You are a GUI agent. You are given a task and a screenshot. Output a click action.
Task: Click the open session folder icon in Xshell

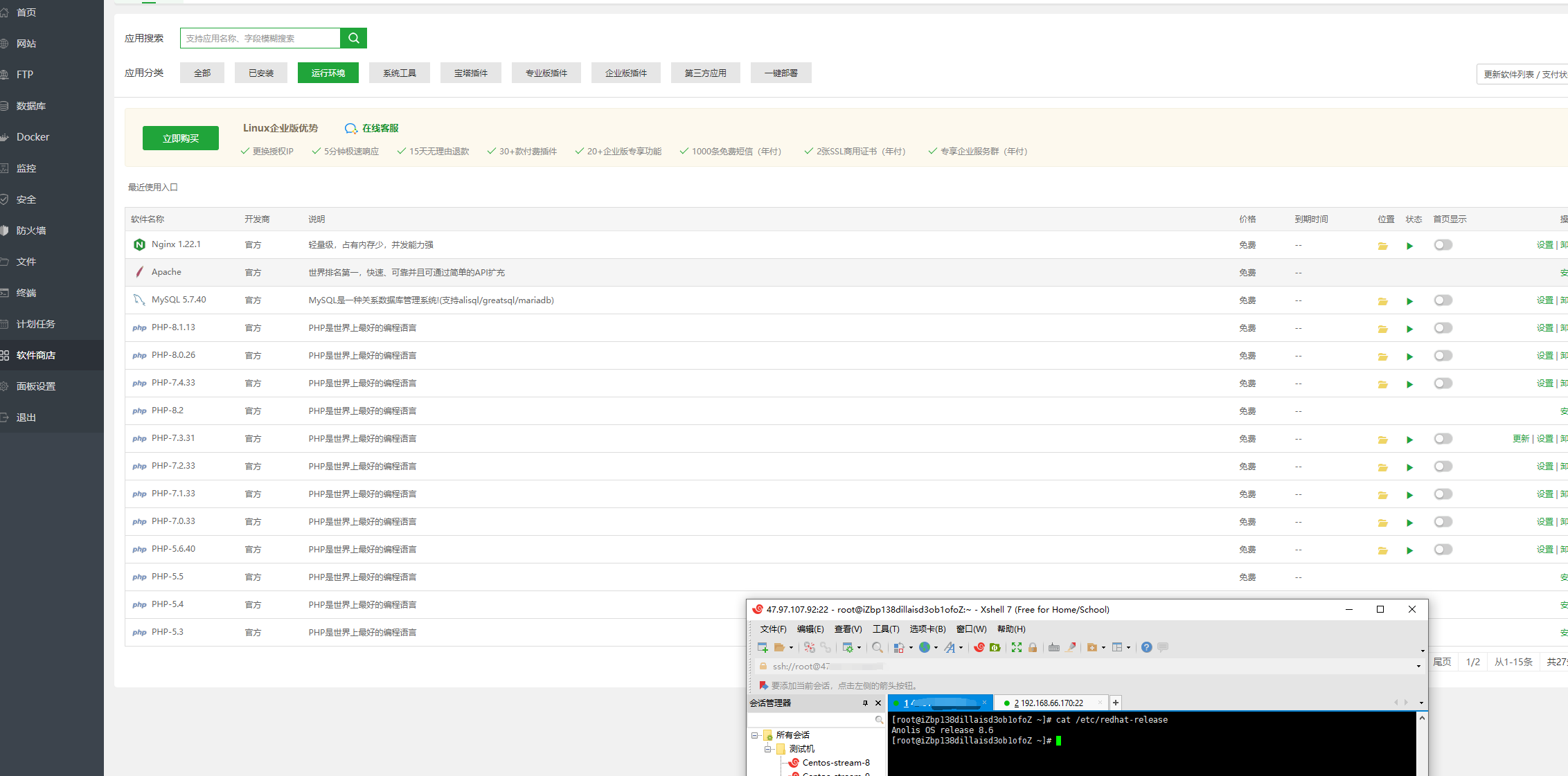[779, 647]
